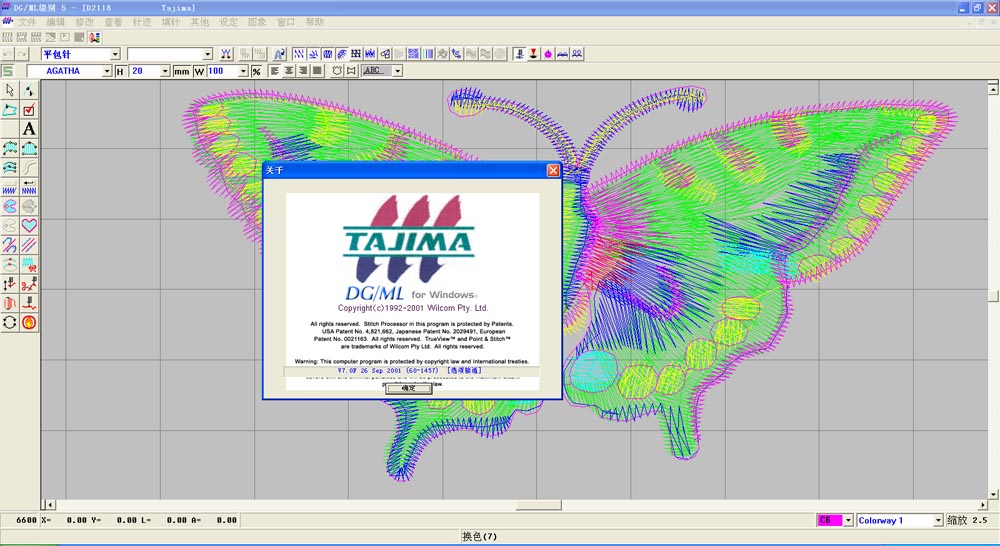This screenshot has height=546, width=1000.
Task: Select the blue Pac-Man shaped fill tool
Action: point(10,206)
